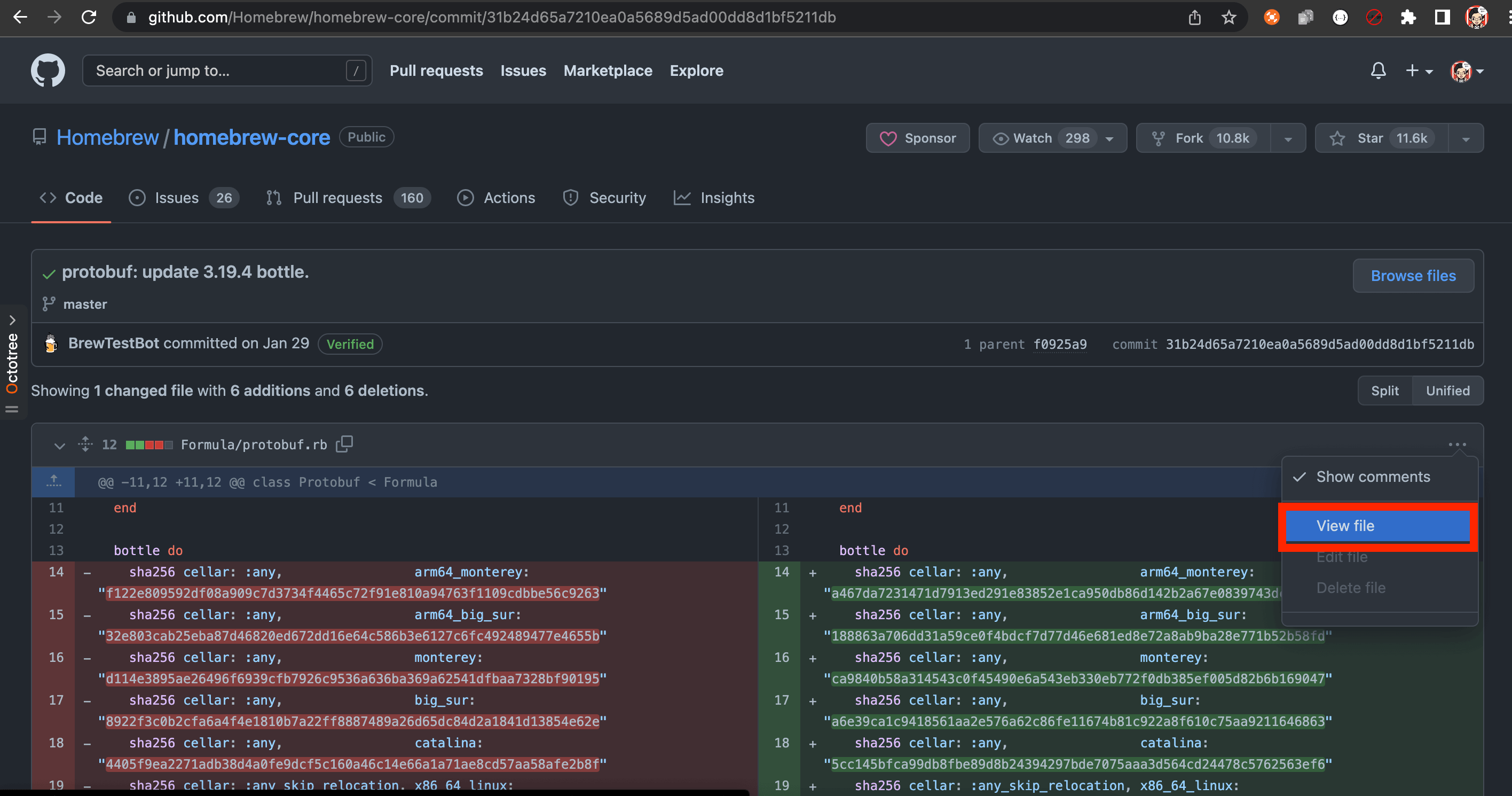Open Pull requests in top navigation
The image size is (1512, 796).
tap(436, 71)
